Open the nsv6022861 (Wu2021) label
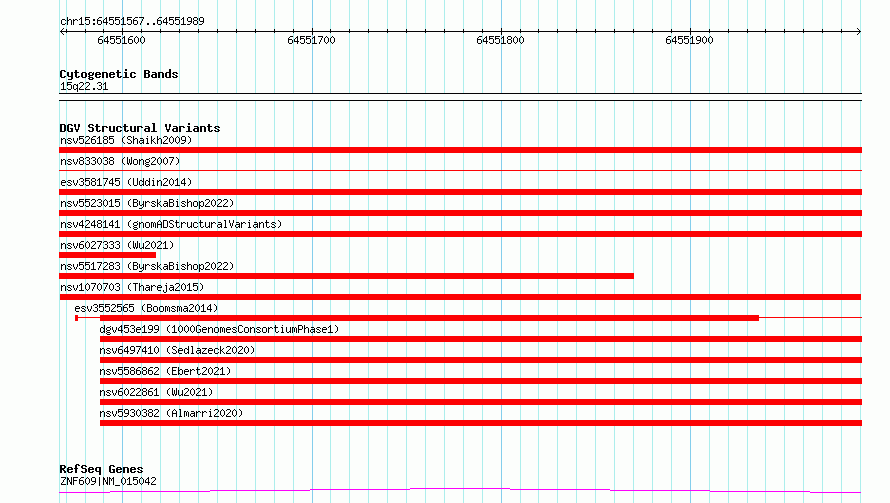The width and height of the screenshot is (890, 503). click(156, 392)
